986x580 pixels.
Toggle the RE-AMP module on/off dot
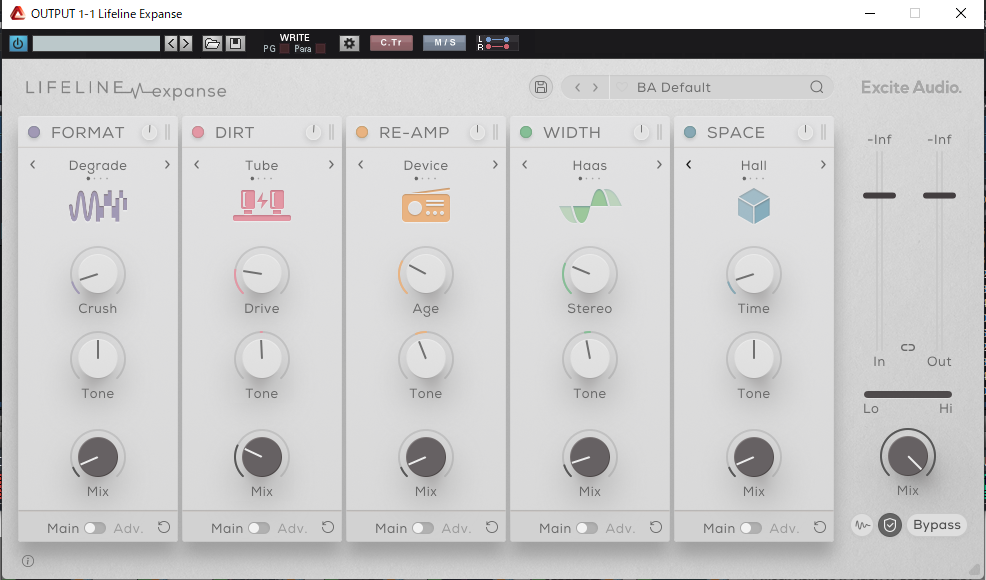362,132
